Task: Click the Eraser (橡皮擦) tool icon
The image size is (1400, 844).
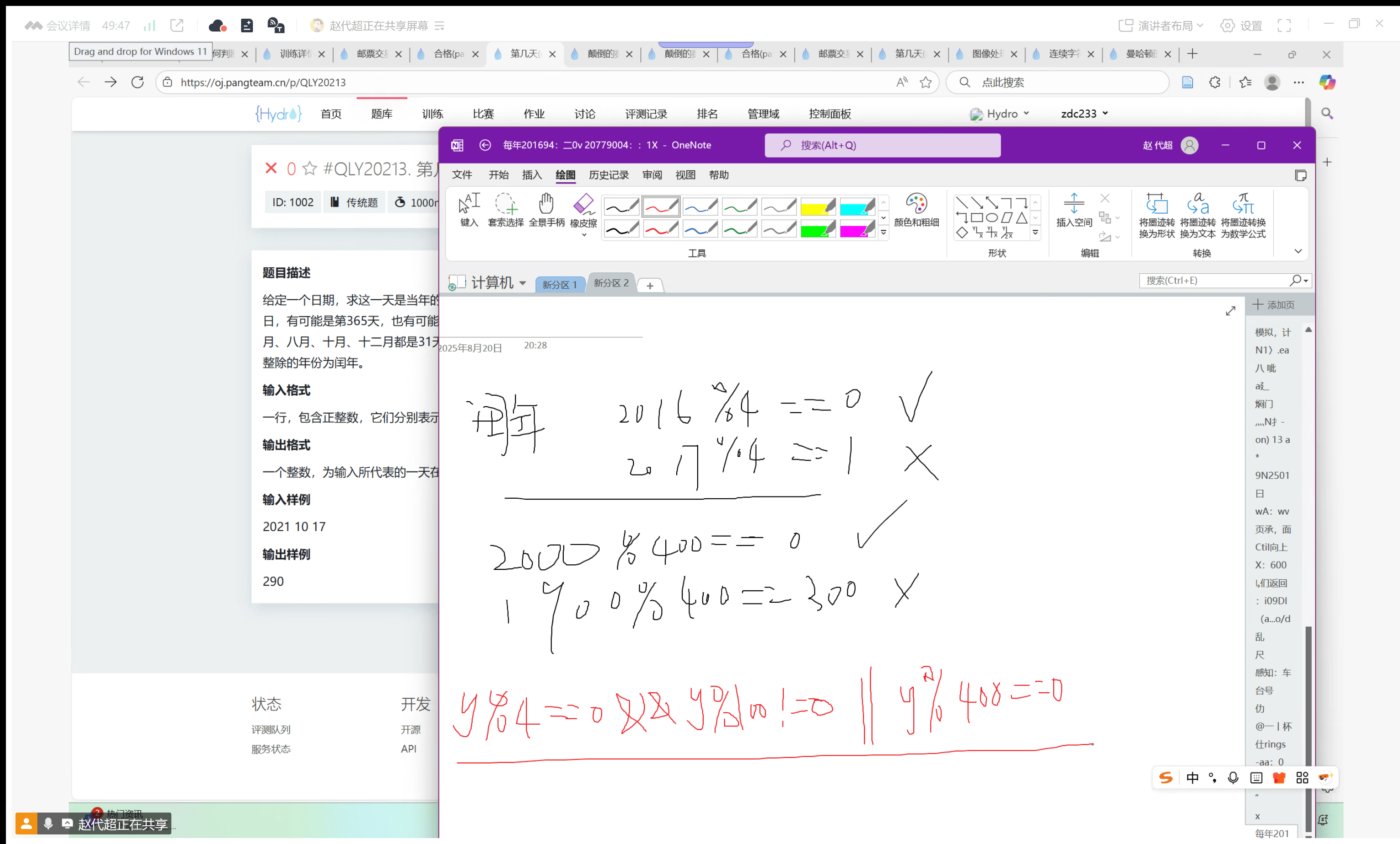Action: click(583, 203)
